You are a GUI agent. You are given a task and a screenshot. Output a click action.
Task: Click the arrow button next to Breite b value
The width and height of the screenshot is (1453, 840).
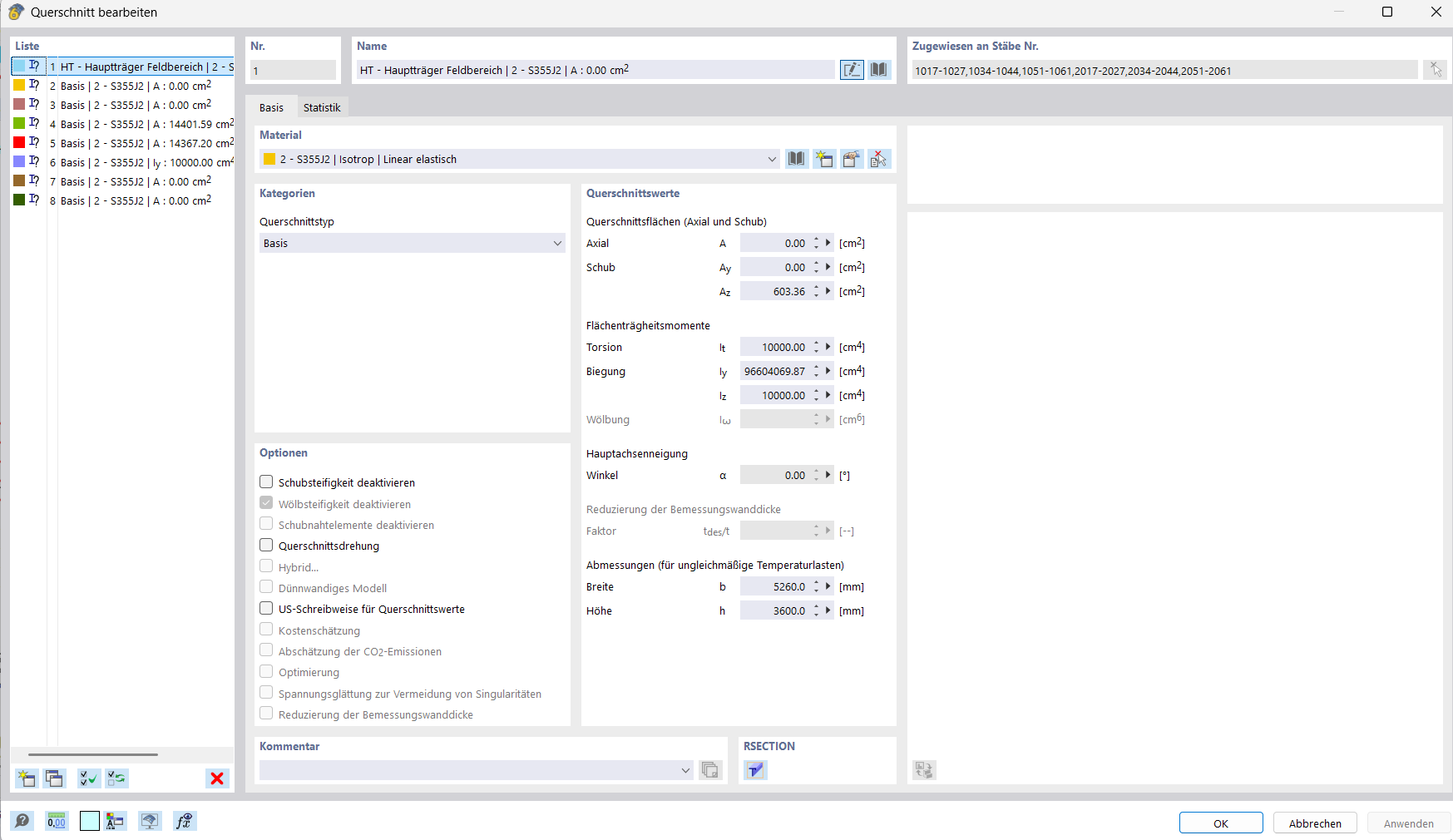[x=828, y=586]
